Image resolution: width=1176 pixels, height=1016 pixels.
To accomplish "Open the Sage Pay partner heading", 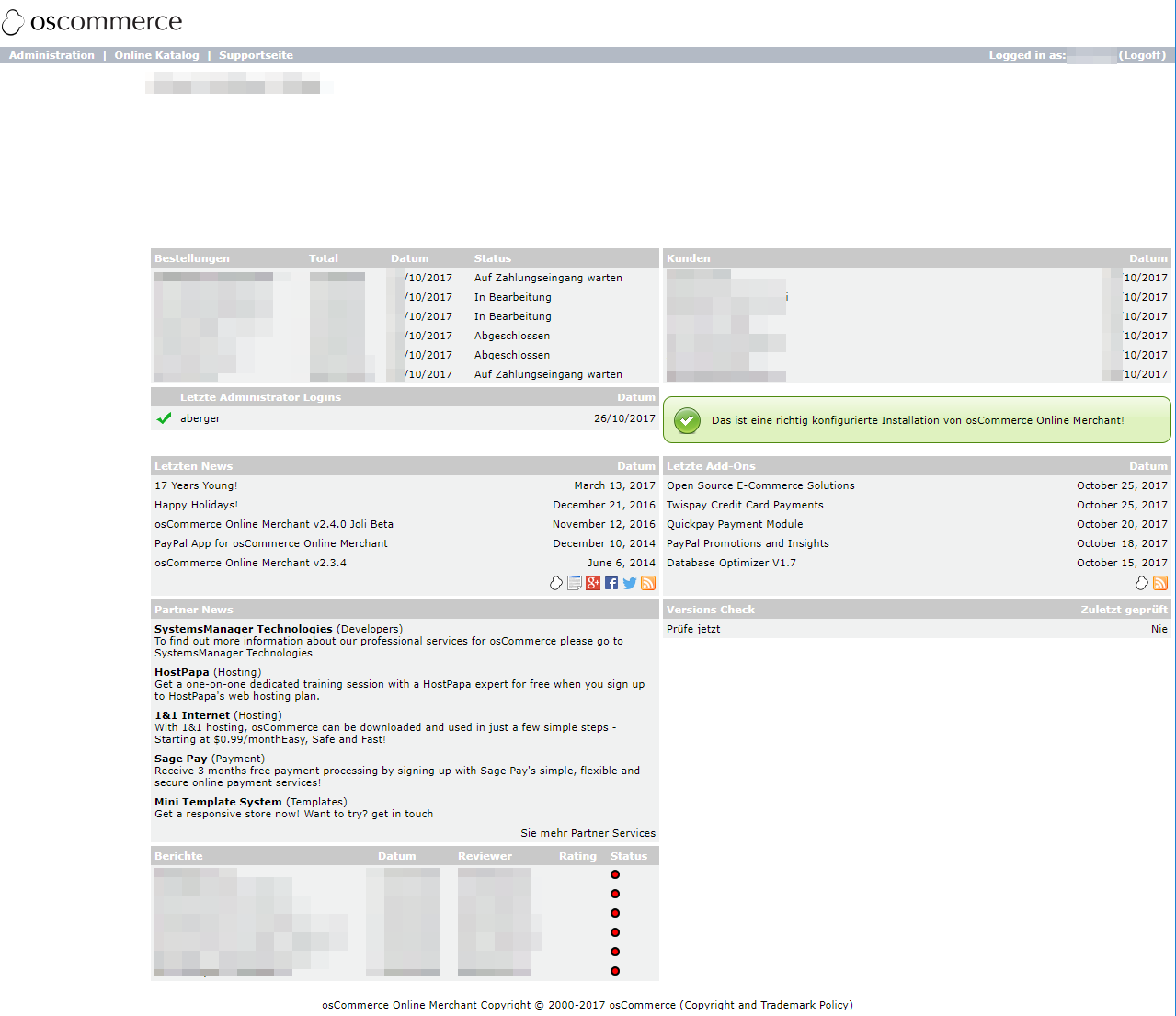I will click(181, 759).
